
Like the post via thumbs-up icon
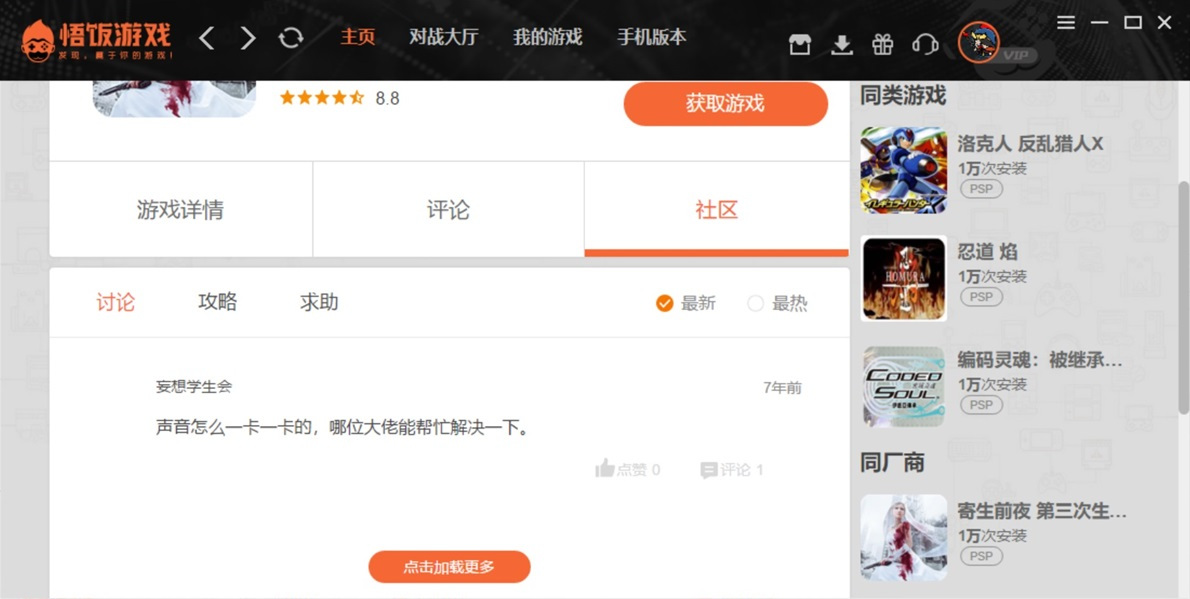[x=605, y=469]
